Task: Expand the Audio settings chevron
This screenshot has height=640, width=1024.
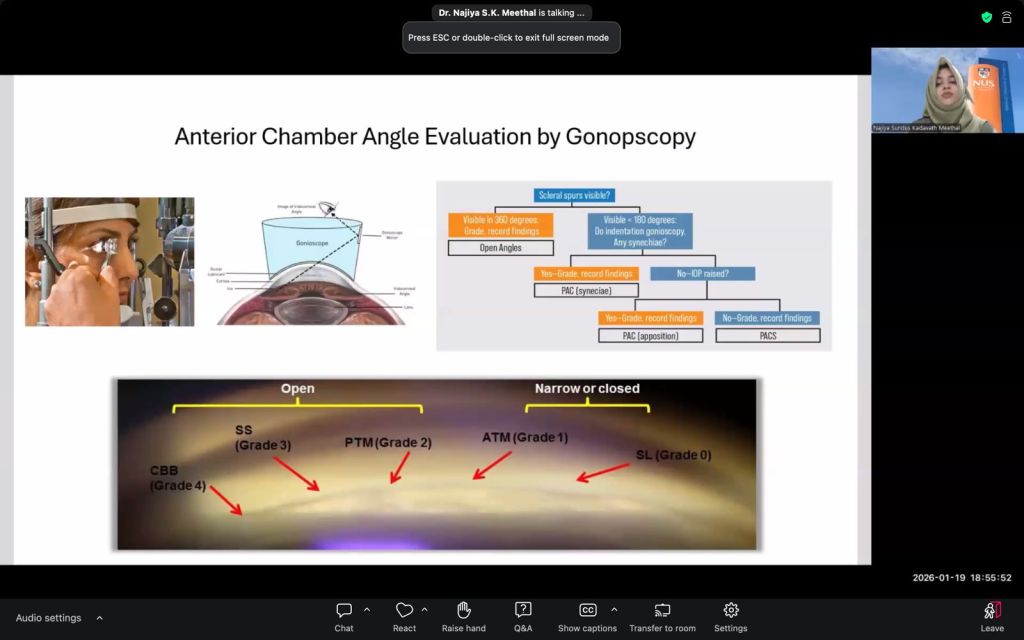Action: (x=99, y=618)
